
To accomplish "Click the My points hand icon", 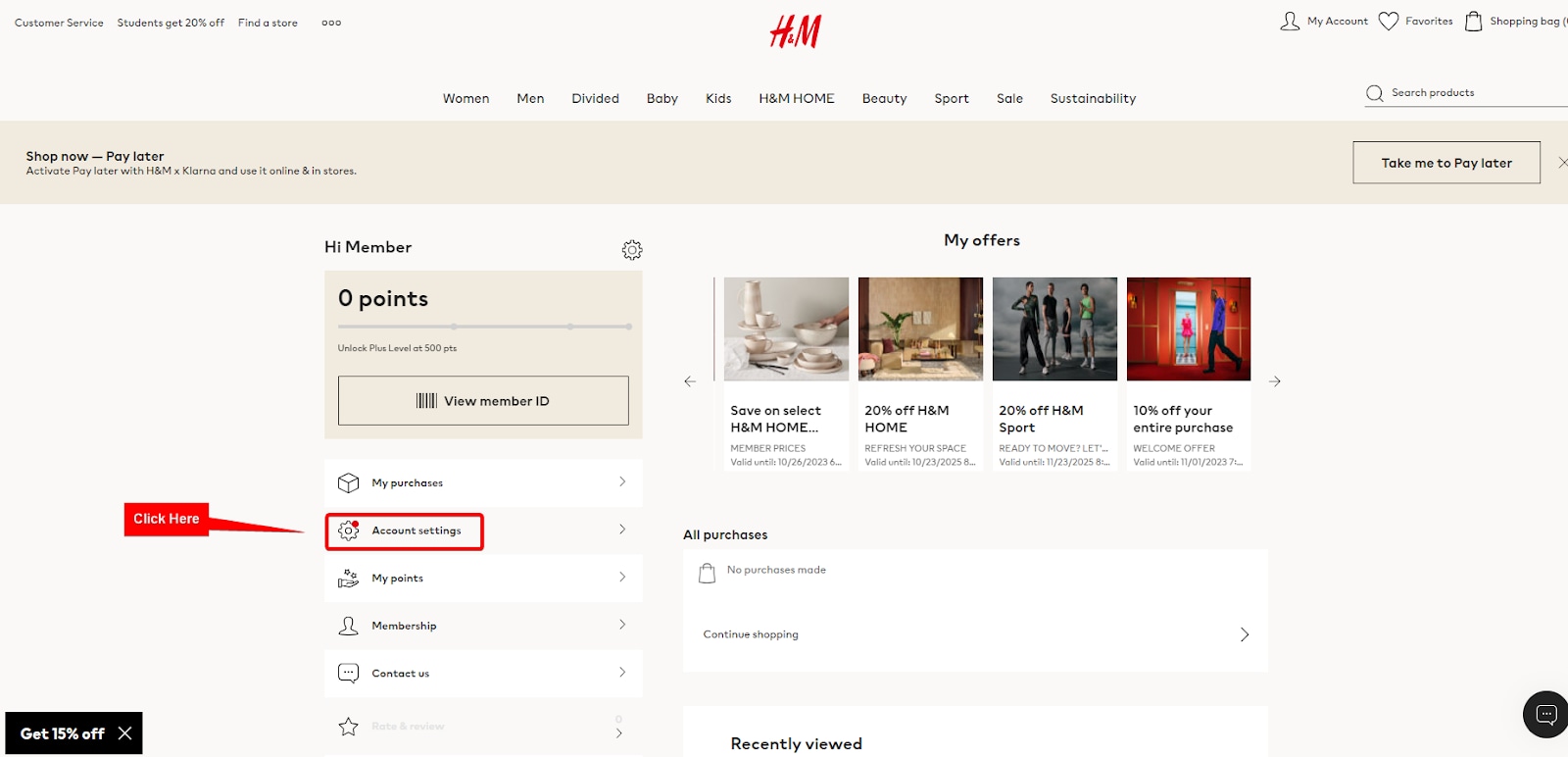I will pyautogui.click(x=348, y=579).
